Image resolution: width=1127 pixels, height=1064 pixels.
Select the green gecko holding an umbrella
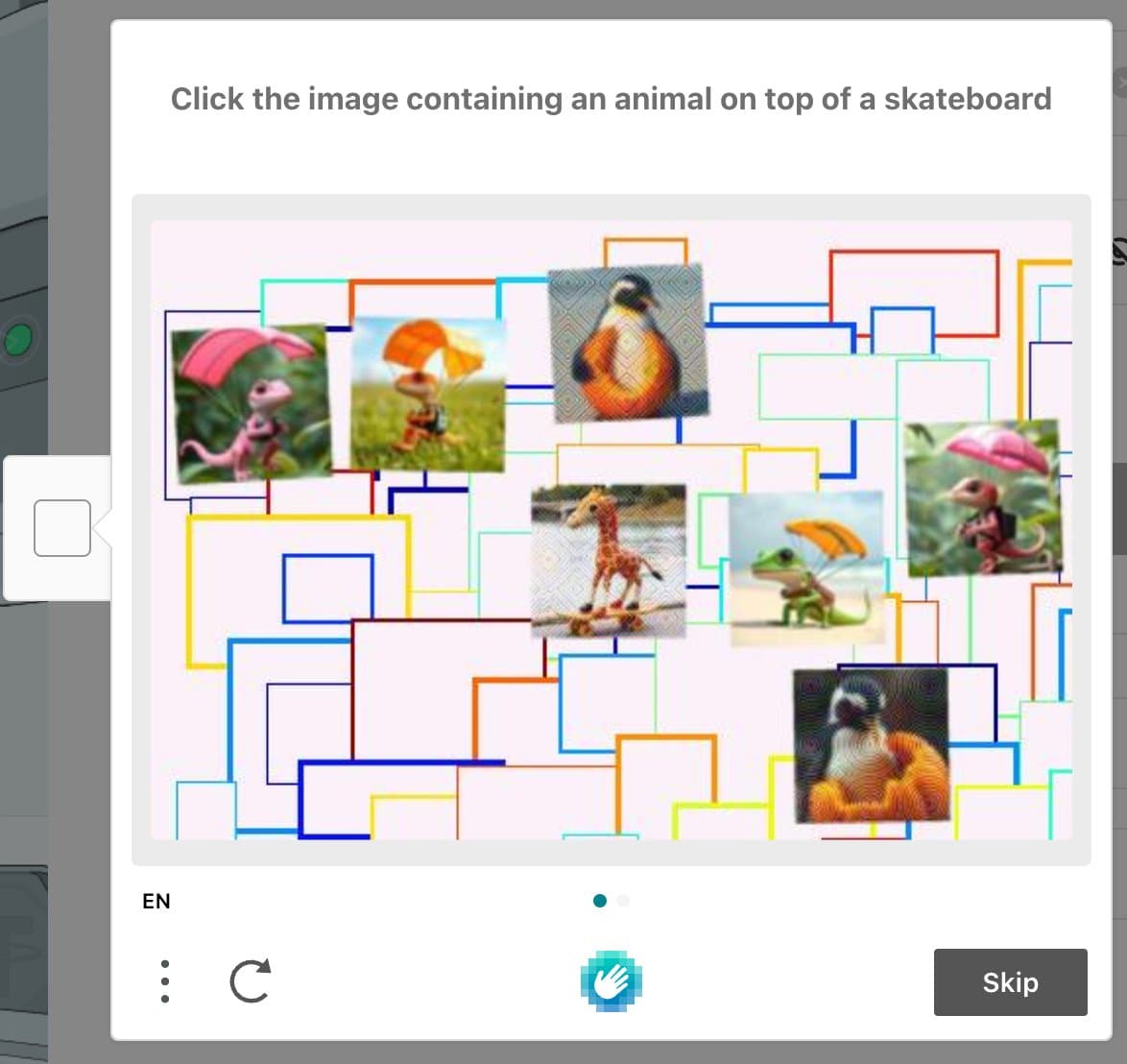[807, 567]
